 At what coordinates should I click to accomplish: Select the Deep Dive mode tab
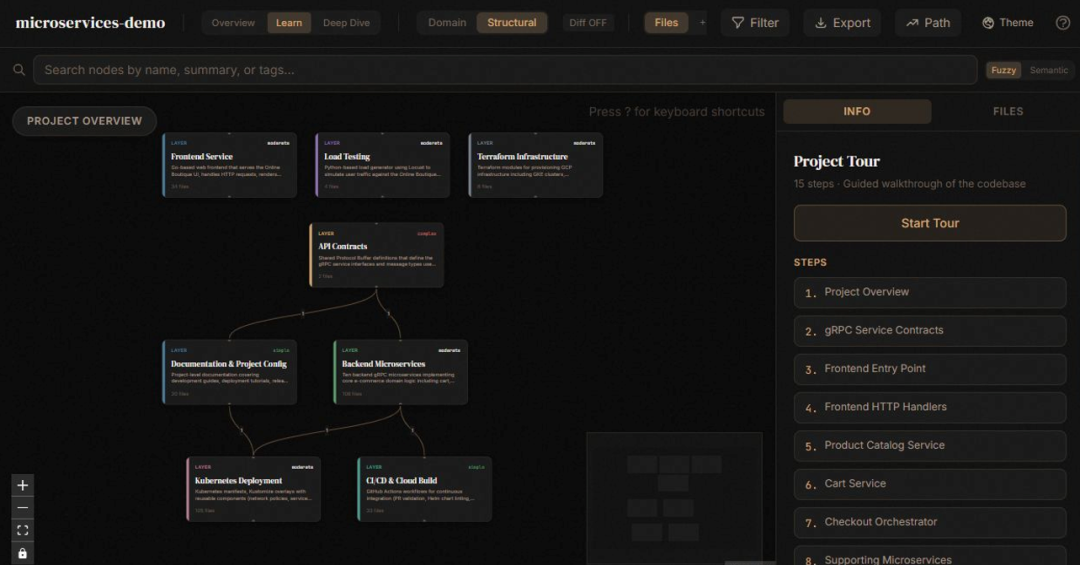pyautogui.click(x=346, y=23)
